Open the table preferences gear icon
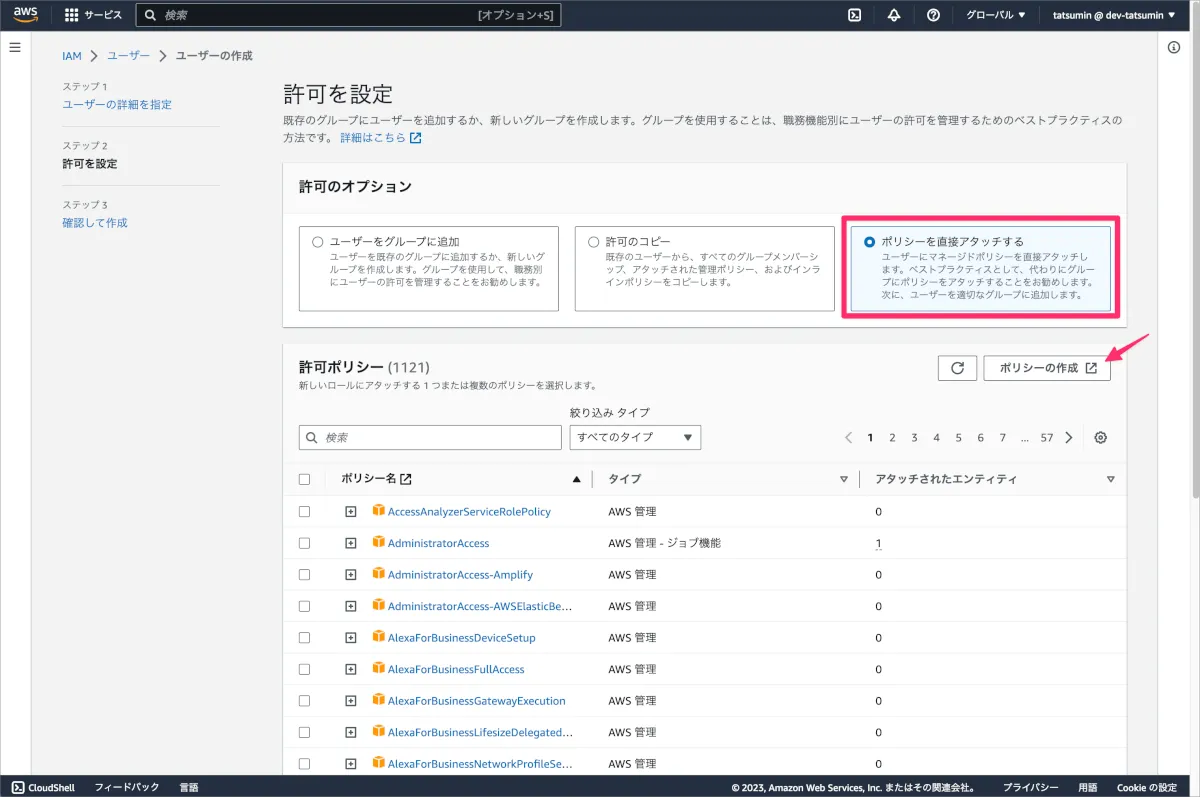 pyautogui.click(x=1101, y=437)
